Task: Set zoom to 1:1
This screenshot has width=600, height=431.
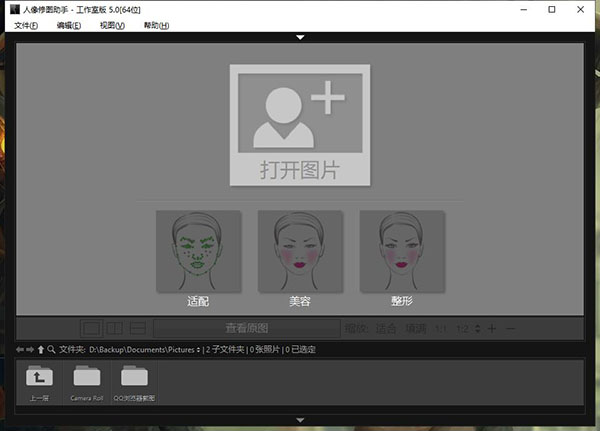Action: (440, 329)
